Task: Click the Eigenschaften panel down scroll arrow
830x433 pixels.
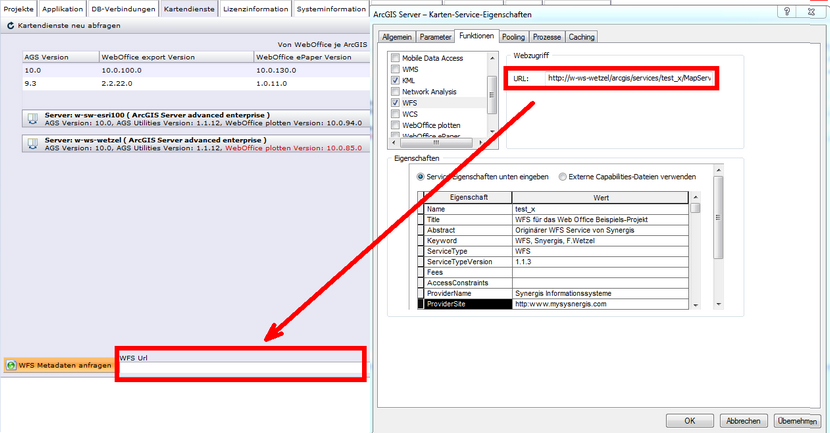Action: pos(718,304)
